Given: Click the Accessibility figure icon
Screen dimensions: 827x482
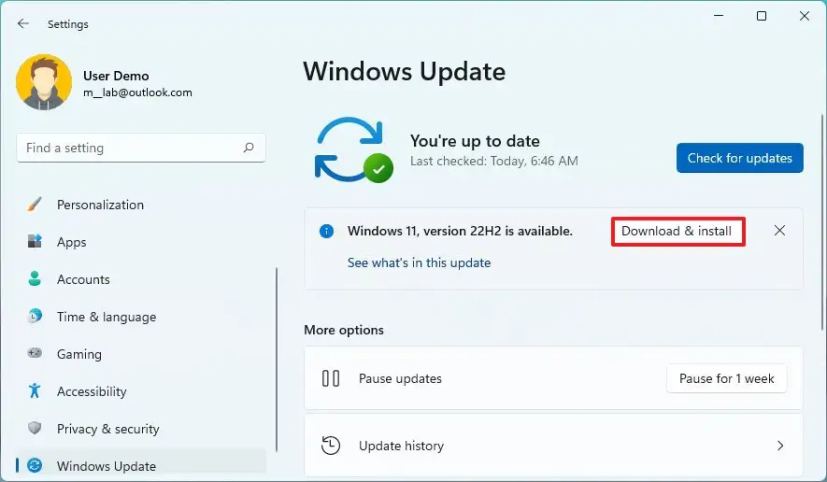Looking at the screenshot, I should 34,390.
